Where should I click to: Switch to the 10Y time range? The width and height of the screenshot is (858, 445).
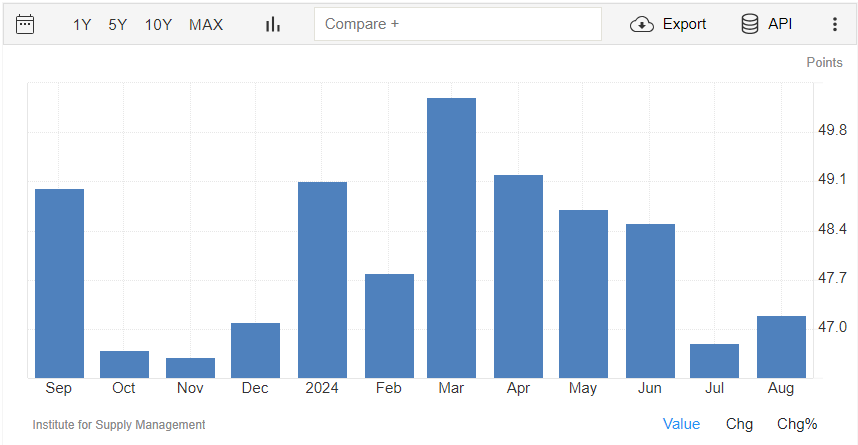[158, 25]
